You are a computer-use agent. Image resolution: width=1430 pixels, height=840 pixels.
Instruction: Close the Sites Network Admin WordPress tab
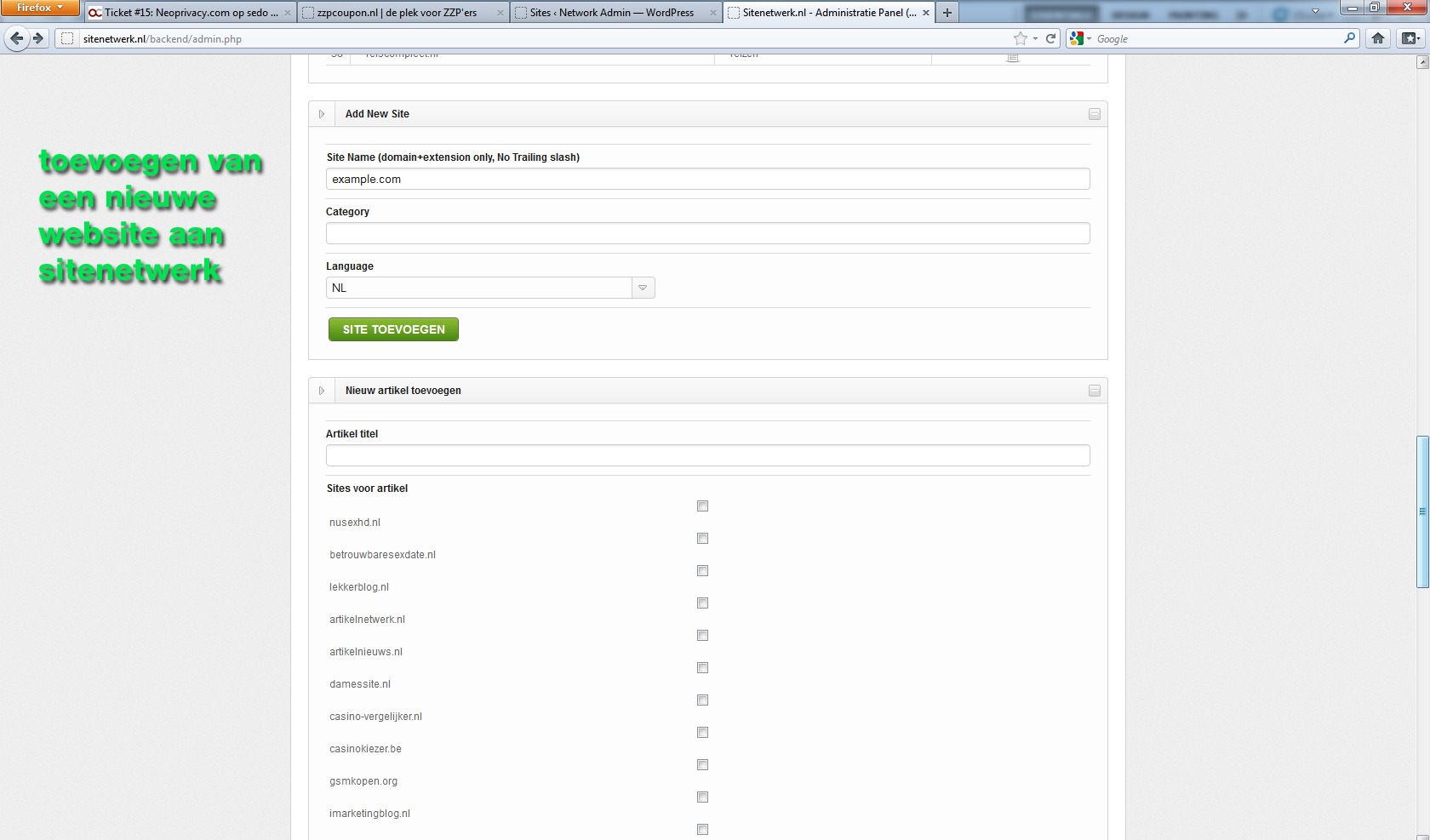pyautogui.click(x=713, y=13)
